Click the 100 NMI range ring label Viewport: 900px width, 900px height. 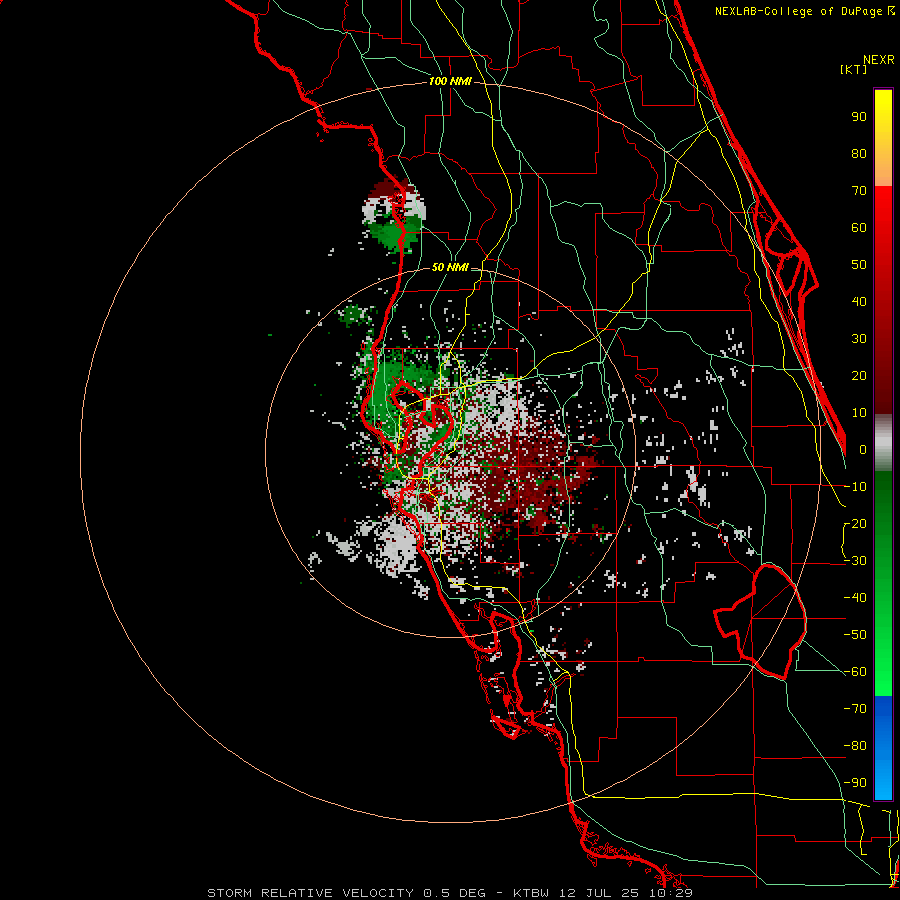[449, 82]
